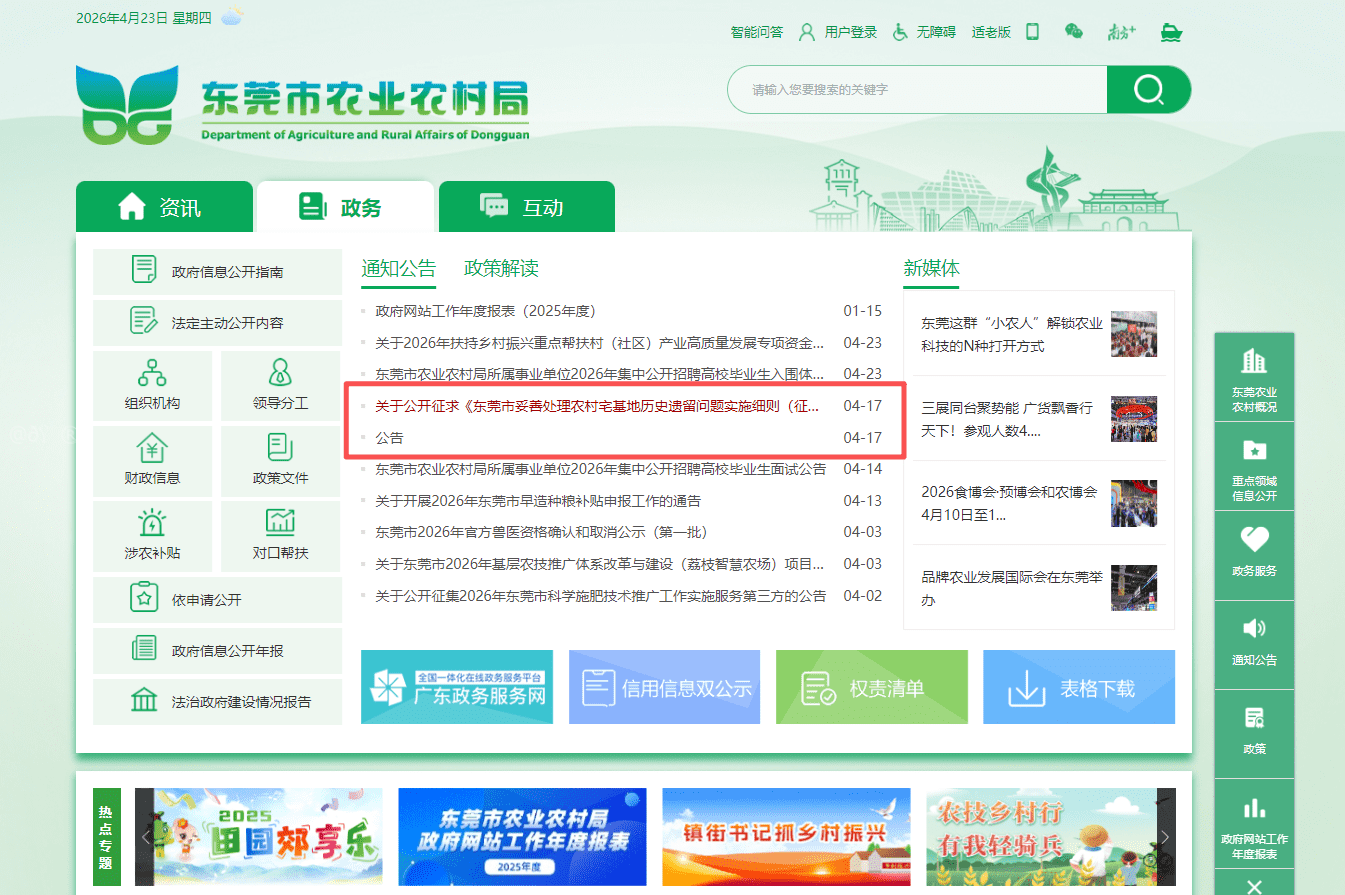Click the mobile phone version icon
The image size is (1345, 895).
click(1032, 32)
